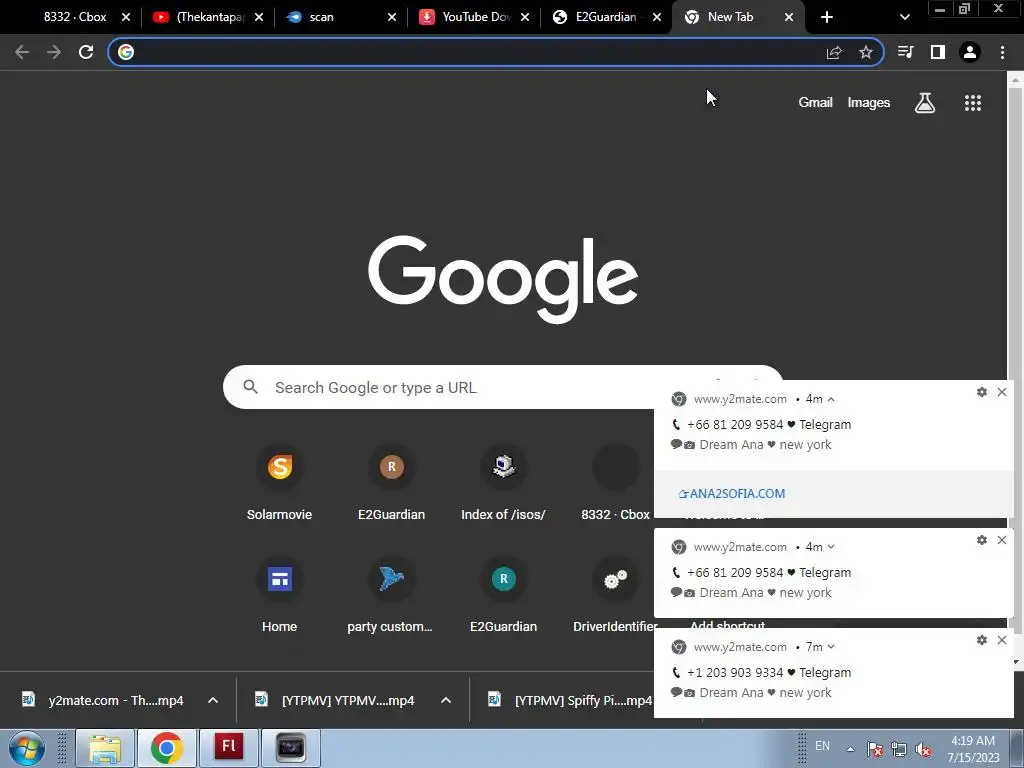
Task: Click the Windows Start orb
Action: 26,748
